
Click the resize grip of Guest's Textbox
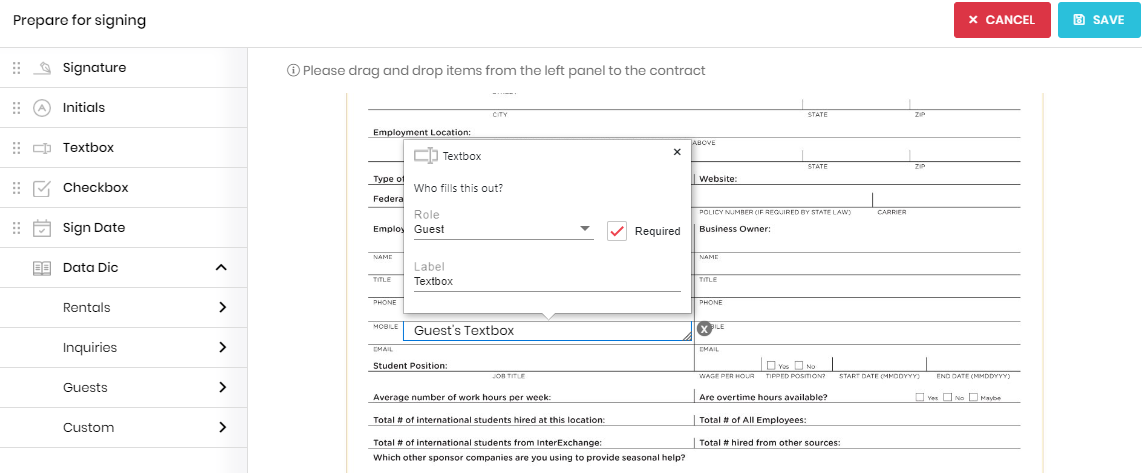[x=687, y=335]
